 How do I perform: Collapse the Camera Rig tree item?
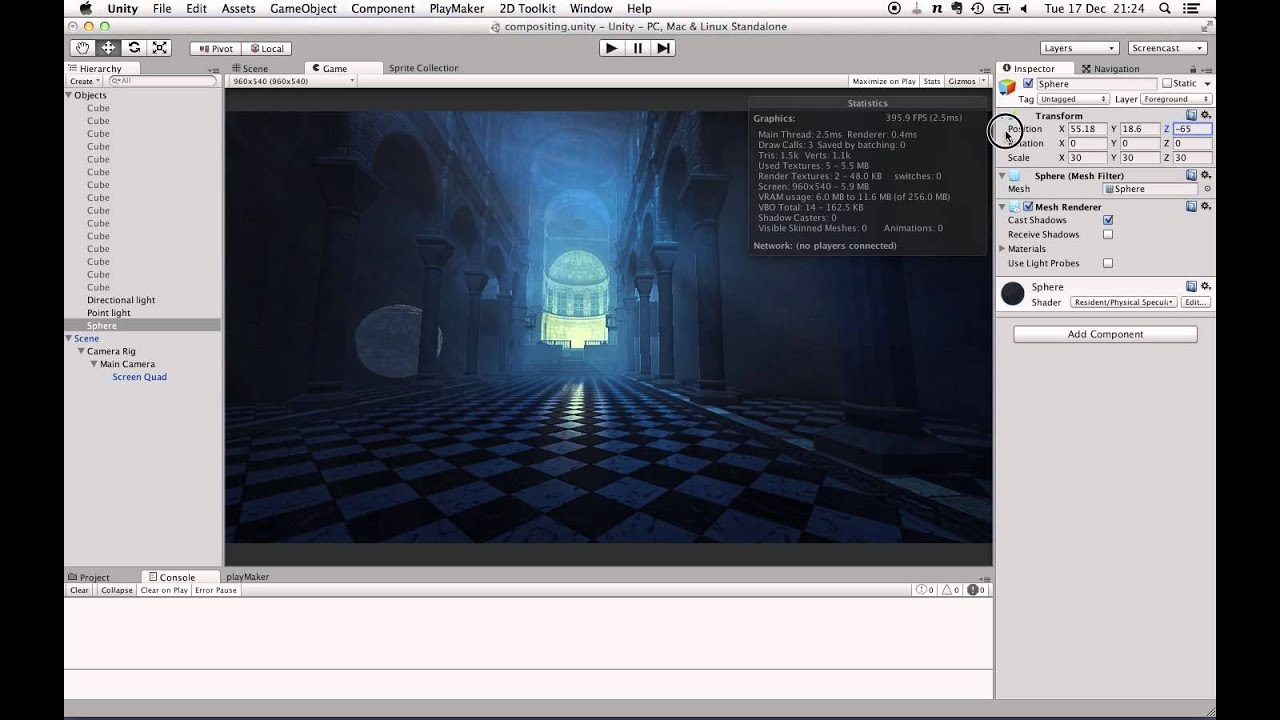[81, 351]
